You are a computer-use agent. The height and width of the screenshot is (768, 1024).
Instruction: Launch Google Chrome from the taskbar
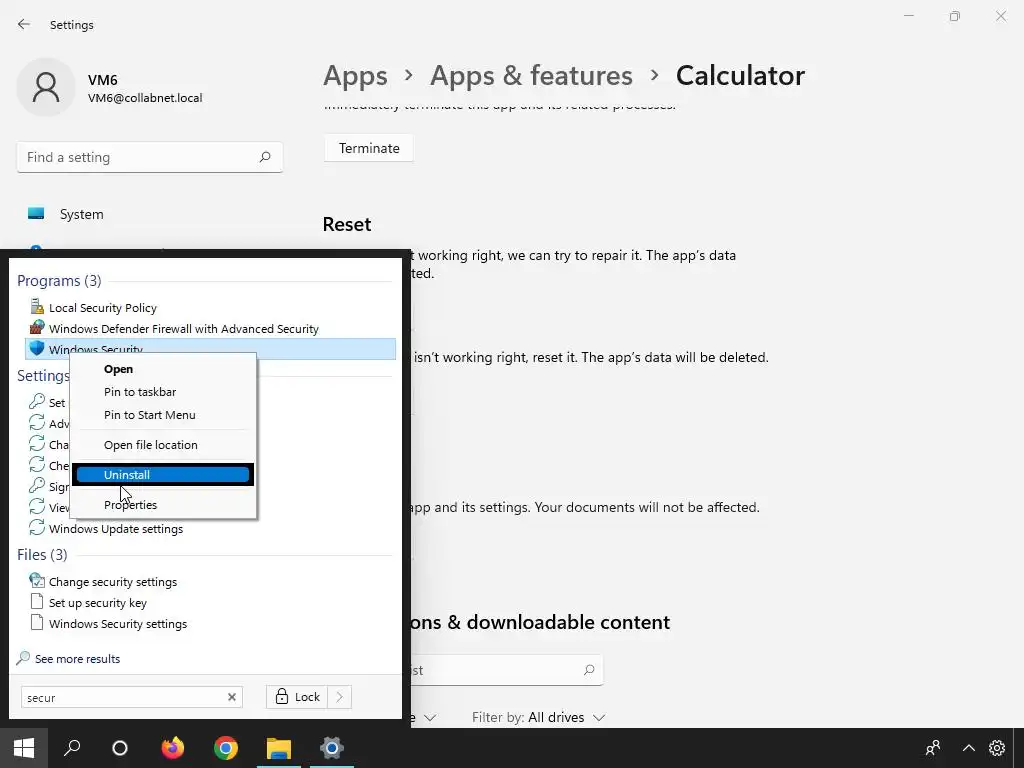click(226, 748)
